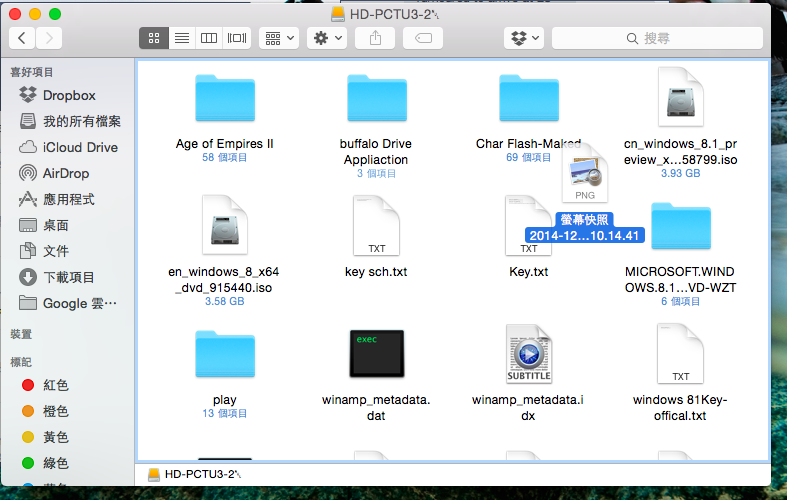Image resolution: width=787 pixels, height=500 pixels.
Task: Select the buffalo Drive Appliaction folder
Action: 377,98
